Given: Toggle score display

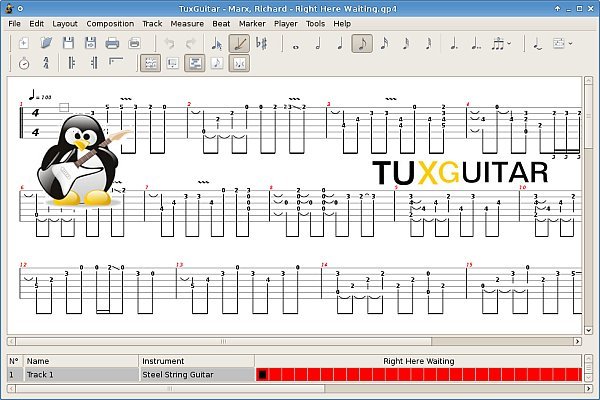Looking at the screenshot, I should click(x=217, y=63).
